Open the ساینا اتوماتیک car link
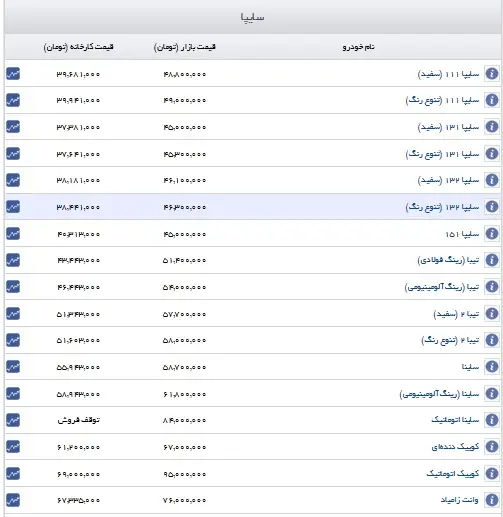The image size is (503, 517). (x=455, y=420)
